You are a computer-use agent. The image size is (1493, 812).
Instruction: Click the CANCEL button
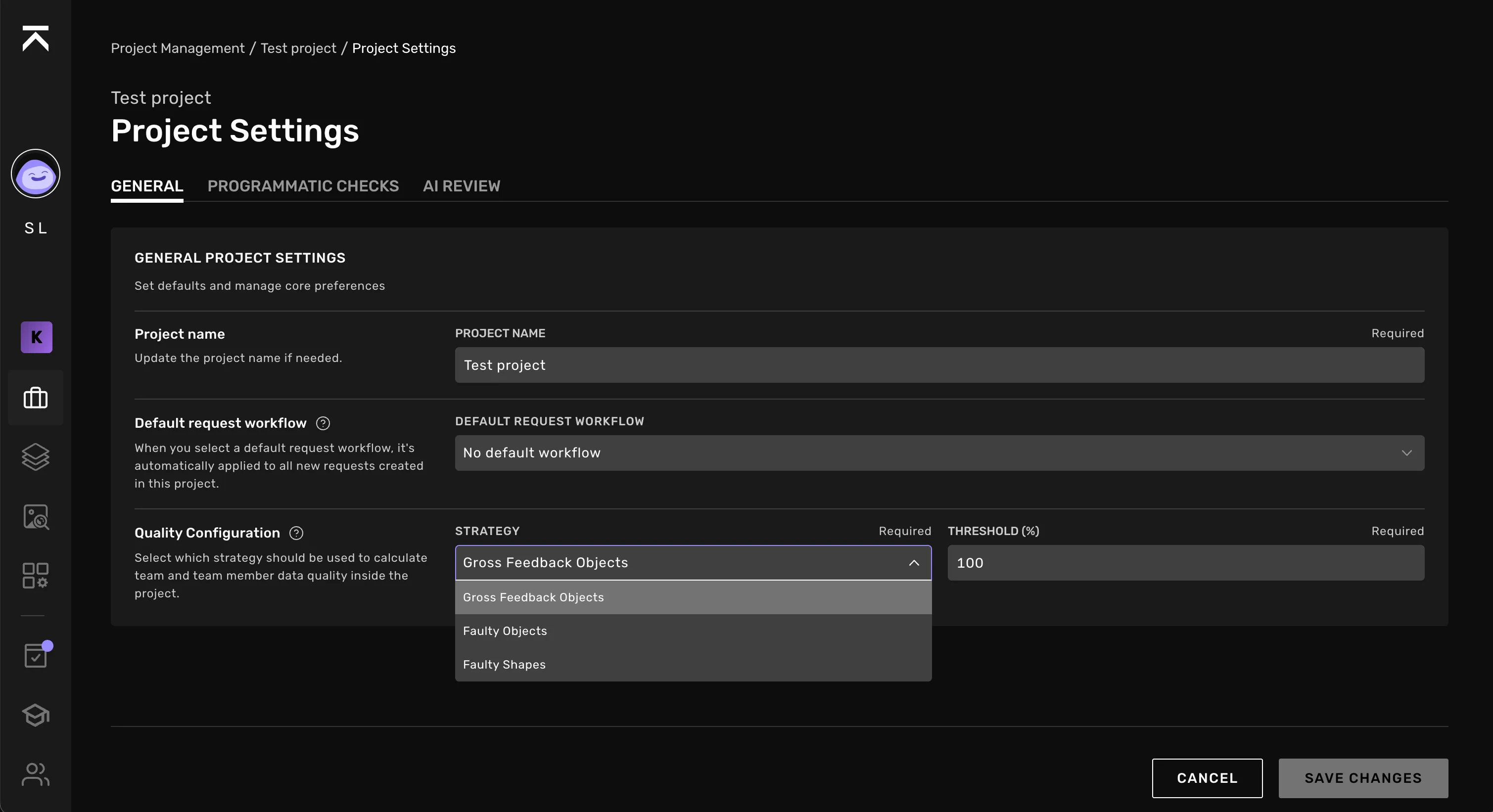click(1207, 778)
